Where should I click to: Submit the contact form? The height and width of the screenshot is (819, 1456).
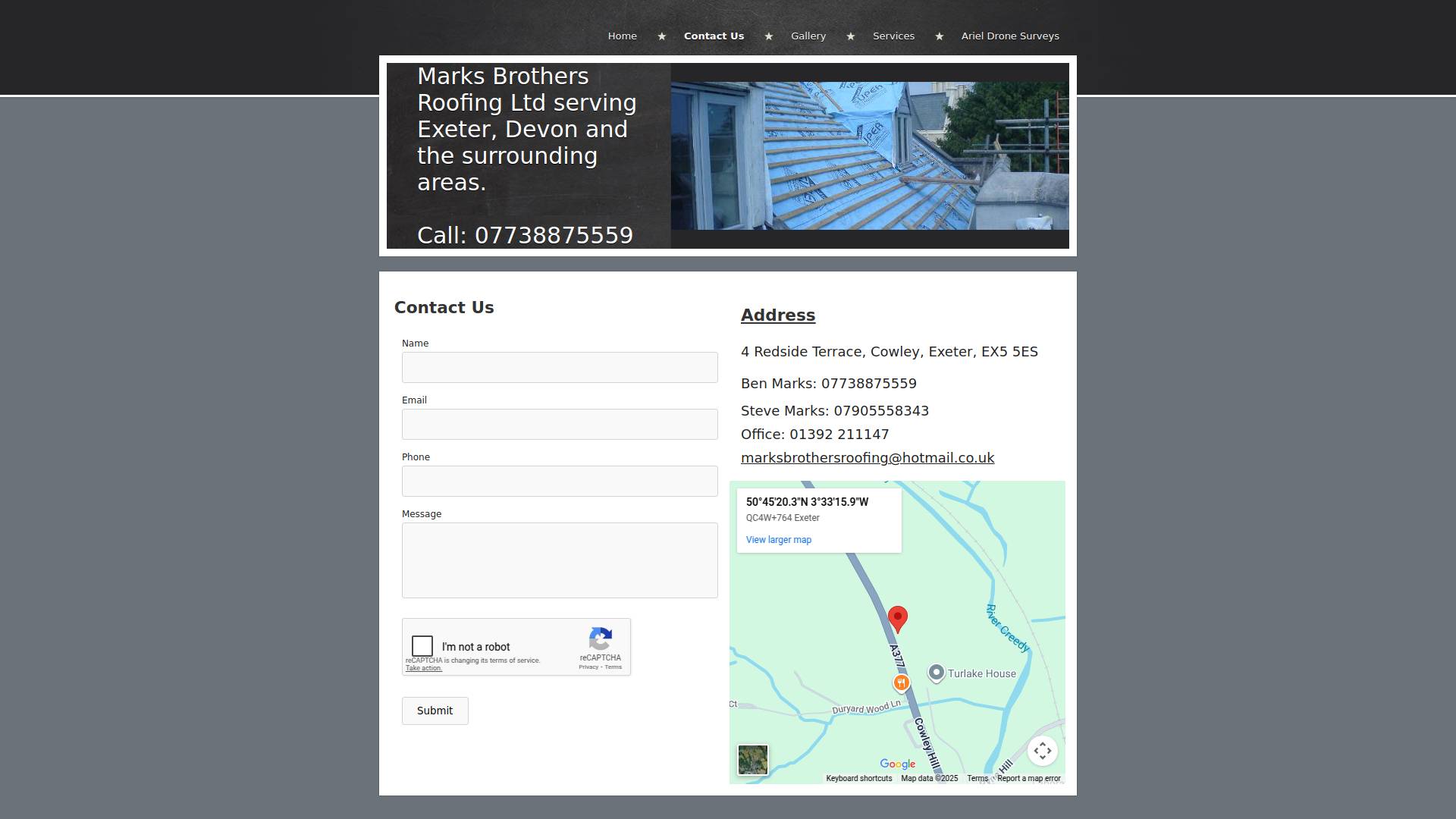coord(435,711)
